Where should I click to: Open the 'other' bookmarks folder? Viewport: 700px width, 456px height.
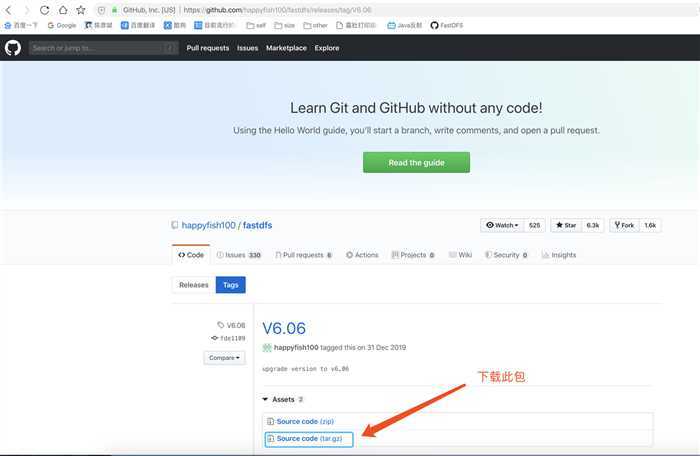[x=316, y=25]
